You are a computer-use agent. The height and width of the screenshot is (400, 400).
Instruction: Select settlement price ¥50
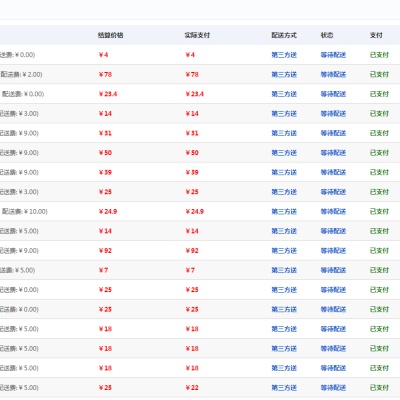(x=105, y=153)
